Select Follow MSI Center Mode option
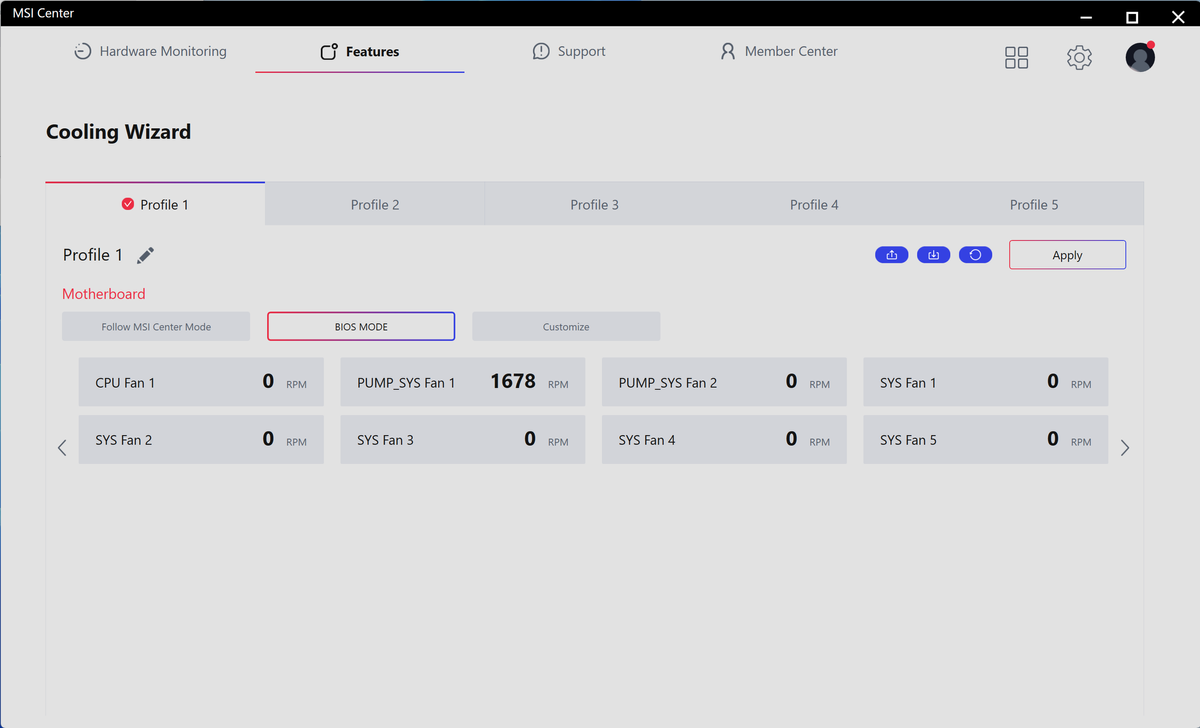 pos(156,327)
